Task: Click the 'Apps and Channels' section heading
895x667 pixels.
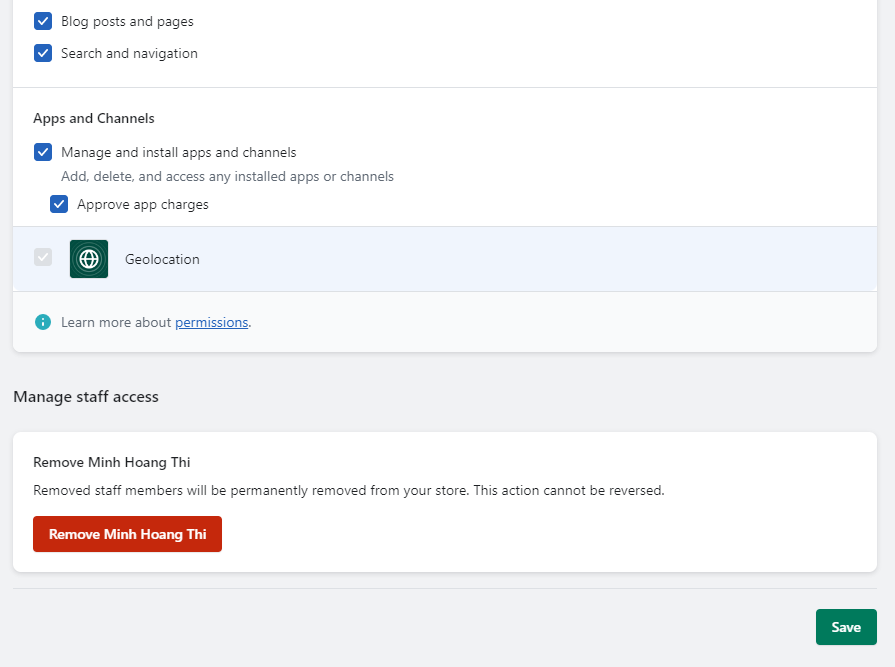Action: point(94,118)
